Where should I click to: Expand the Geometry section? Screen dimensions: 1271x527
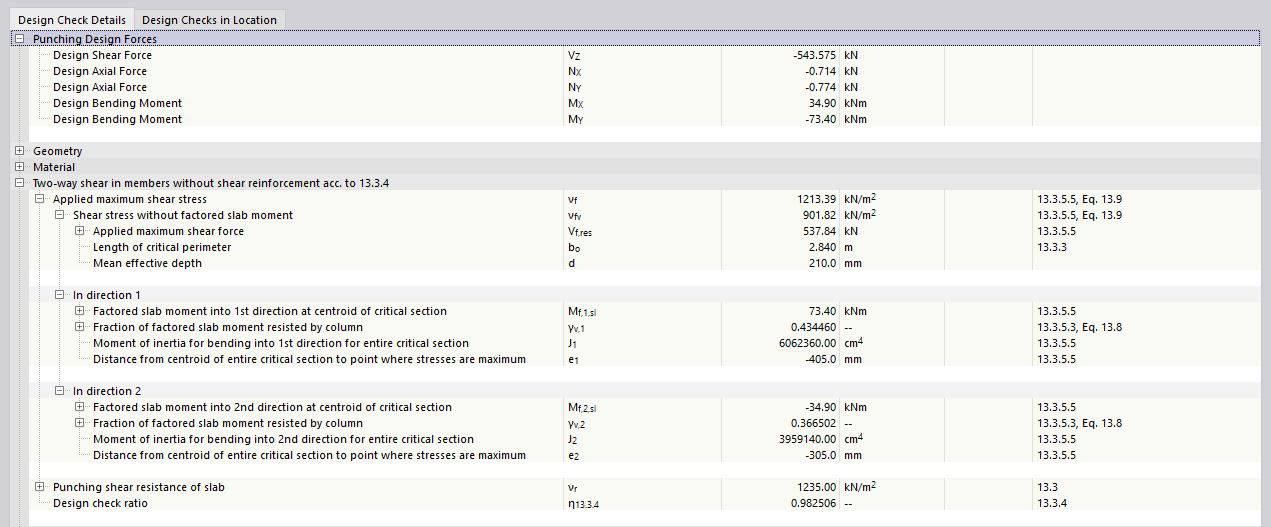point(19,151)
